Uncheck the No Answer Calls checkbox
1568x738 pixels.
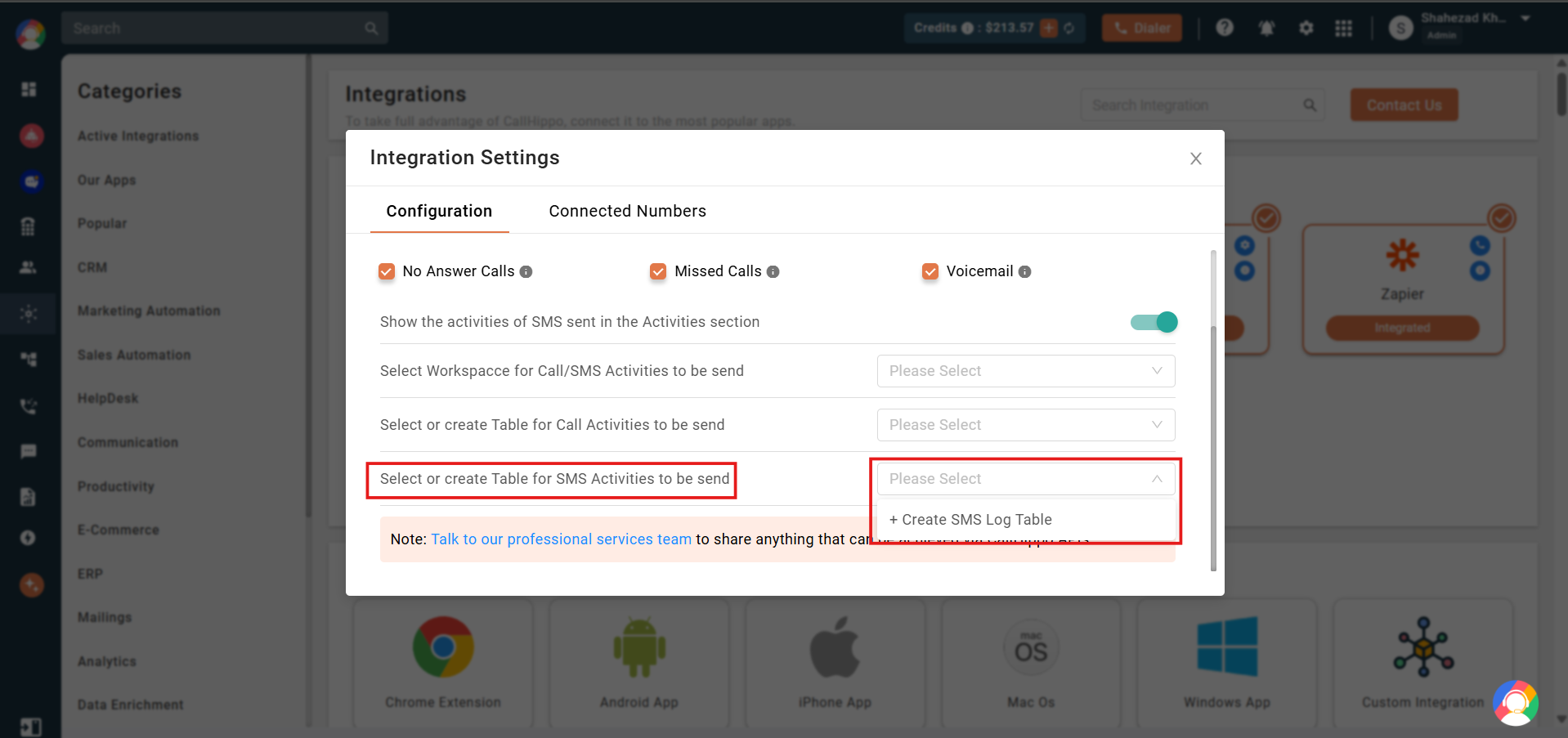click(x=387, y=271)
